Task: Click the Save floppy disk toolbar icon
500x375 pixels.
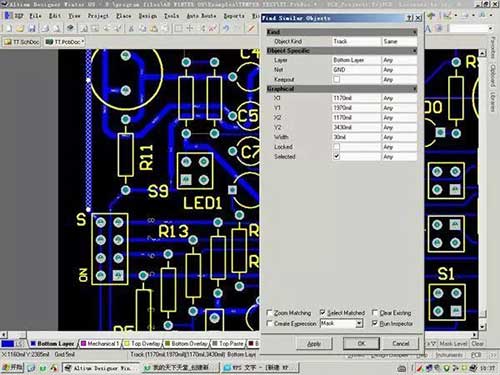Action: [x=32, y=29]
